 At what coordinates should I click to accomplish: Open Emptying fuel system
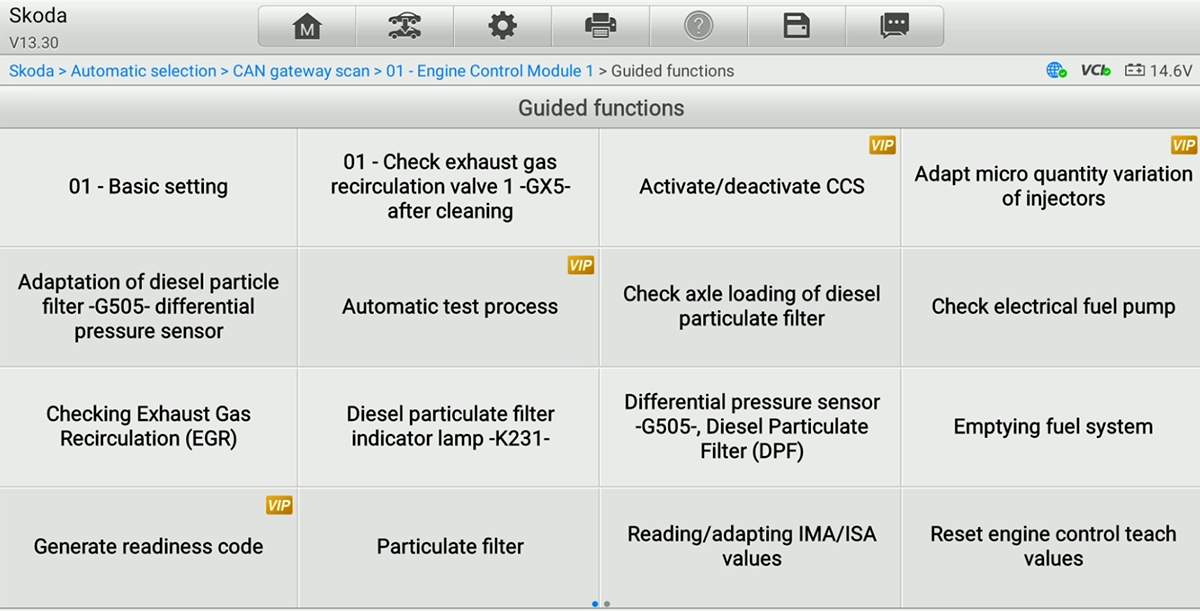click(x=1052, y=427)
